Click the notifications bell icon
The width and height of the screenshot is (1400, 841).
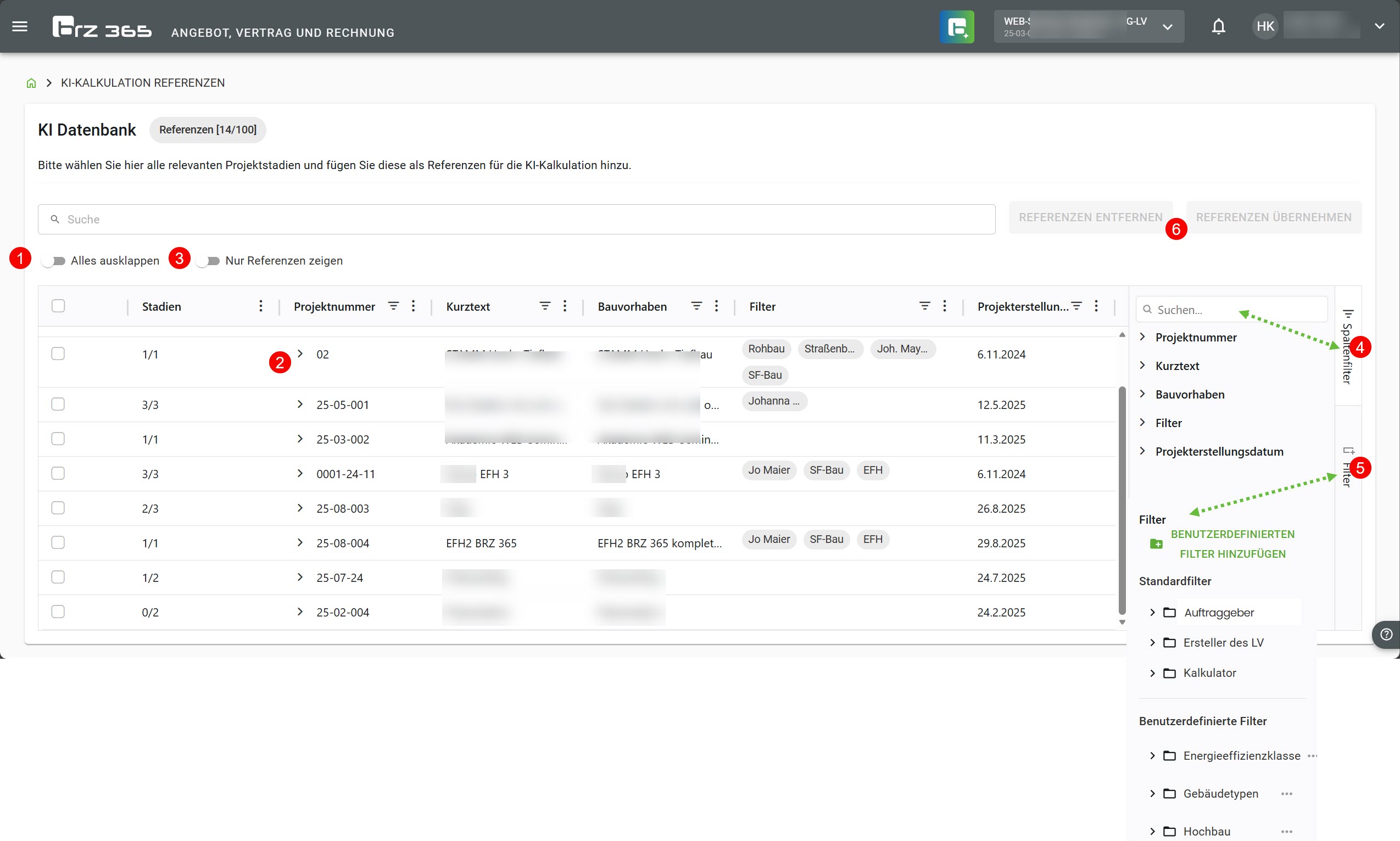click(1218, 27)
